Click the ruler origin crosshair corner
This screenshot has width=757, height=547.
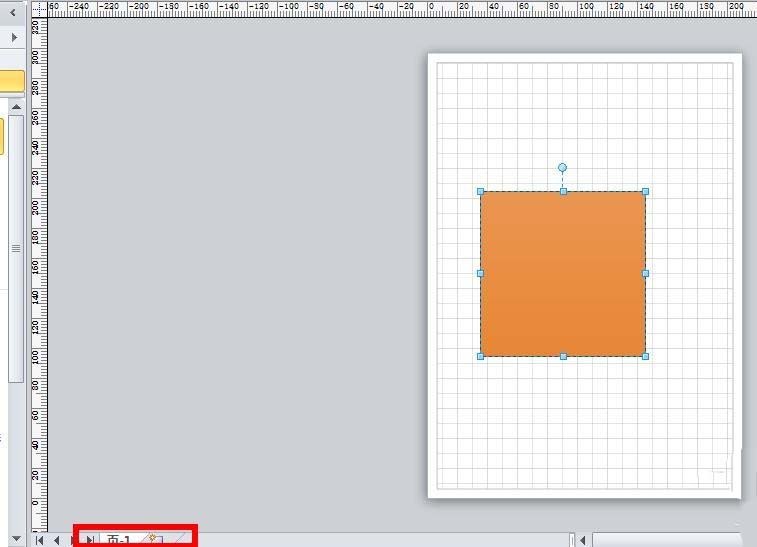pos(39,8)
